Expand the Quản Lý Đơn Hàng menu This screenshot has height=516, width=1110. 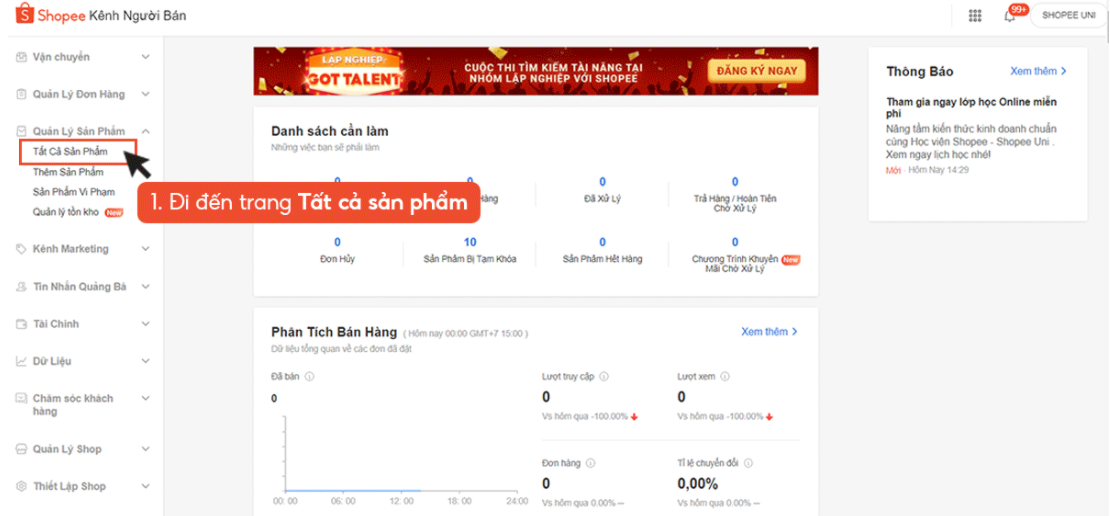click(145, 94)
